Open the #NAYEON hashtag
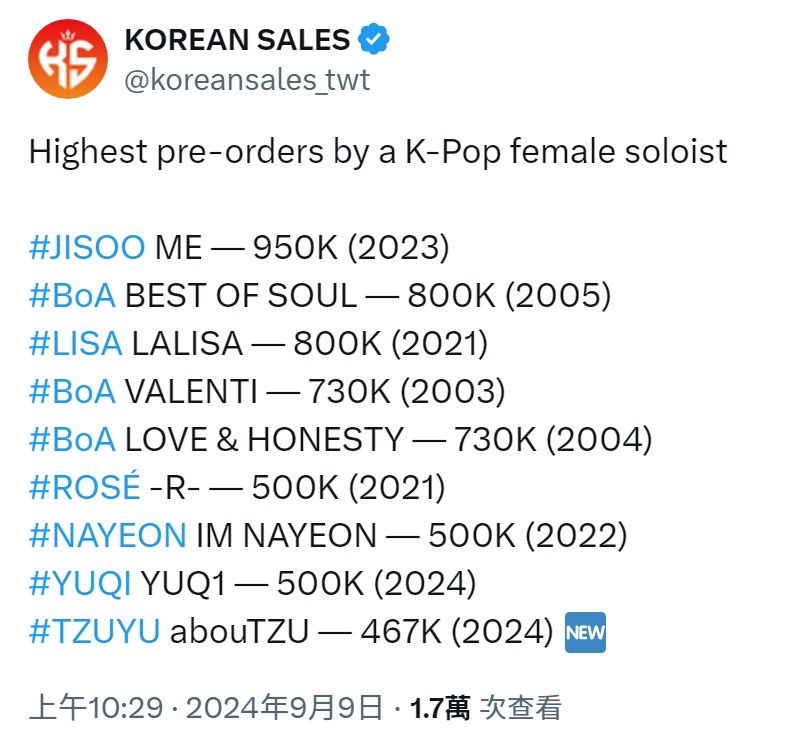This screenshot has width=806, height=754. coord(107,535)
